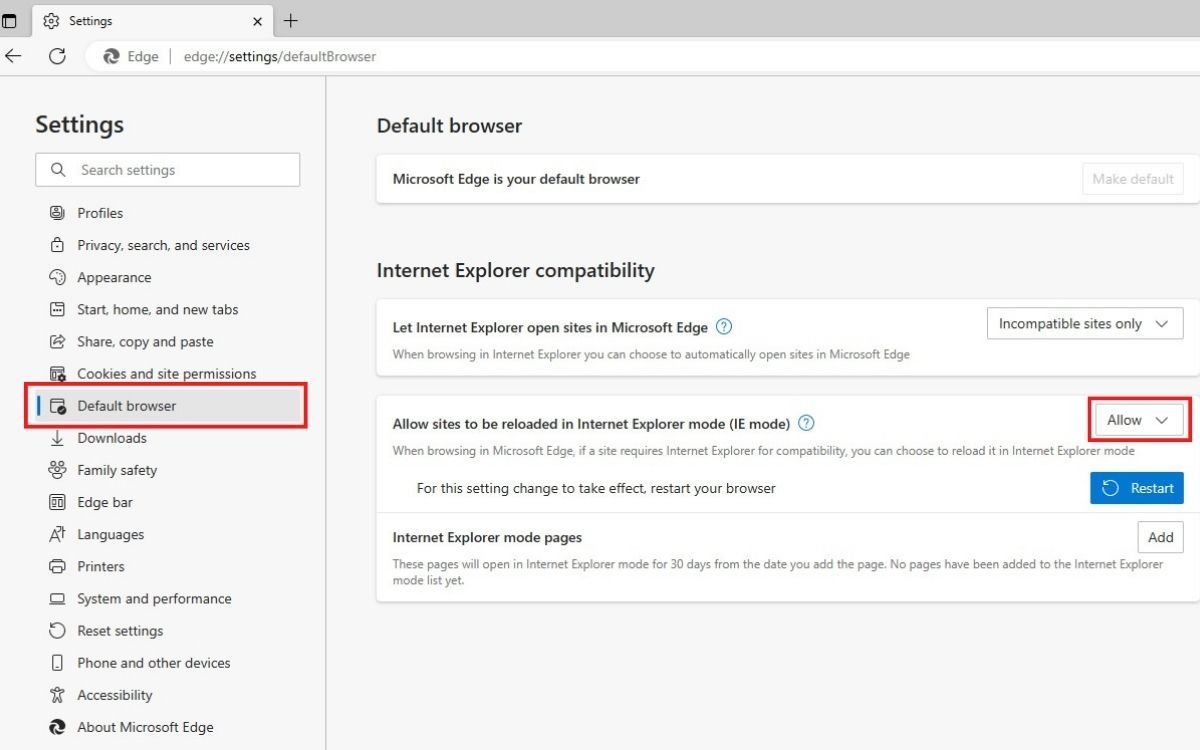Click Add next to Internet Explorer mode pages
The image size is (1200, 750).
click(1160, 537)
